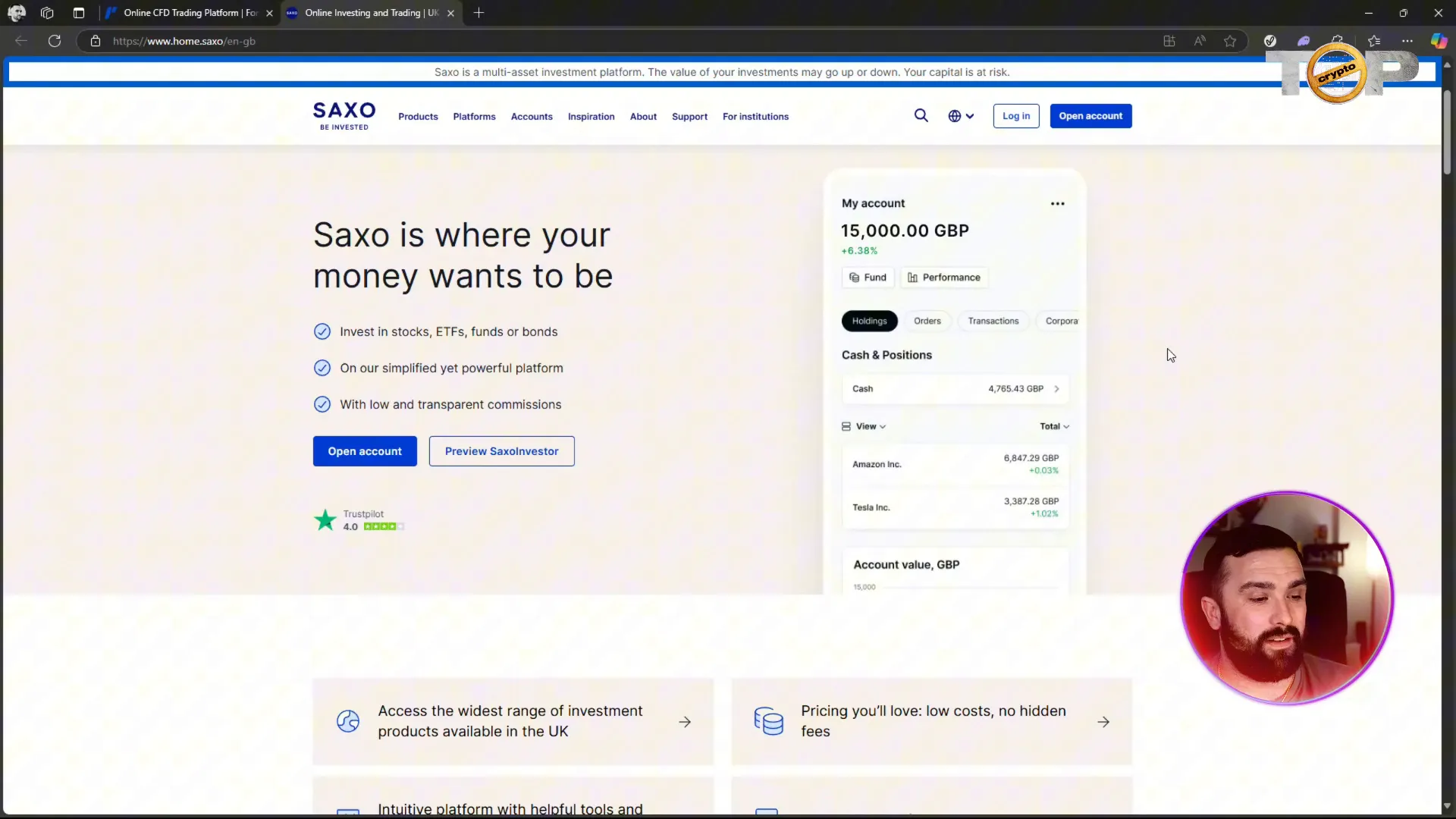The height and width of the screenshot is (819, 1456).
Task: Expand the globe language selector dropdown
Action: [x=961, y=116]
